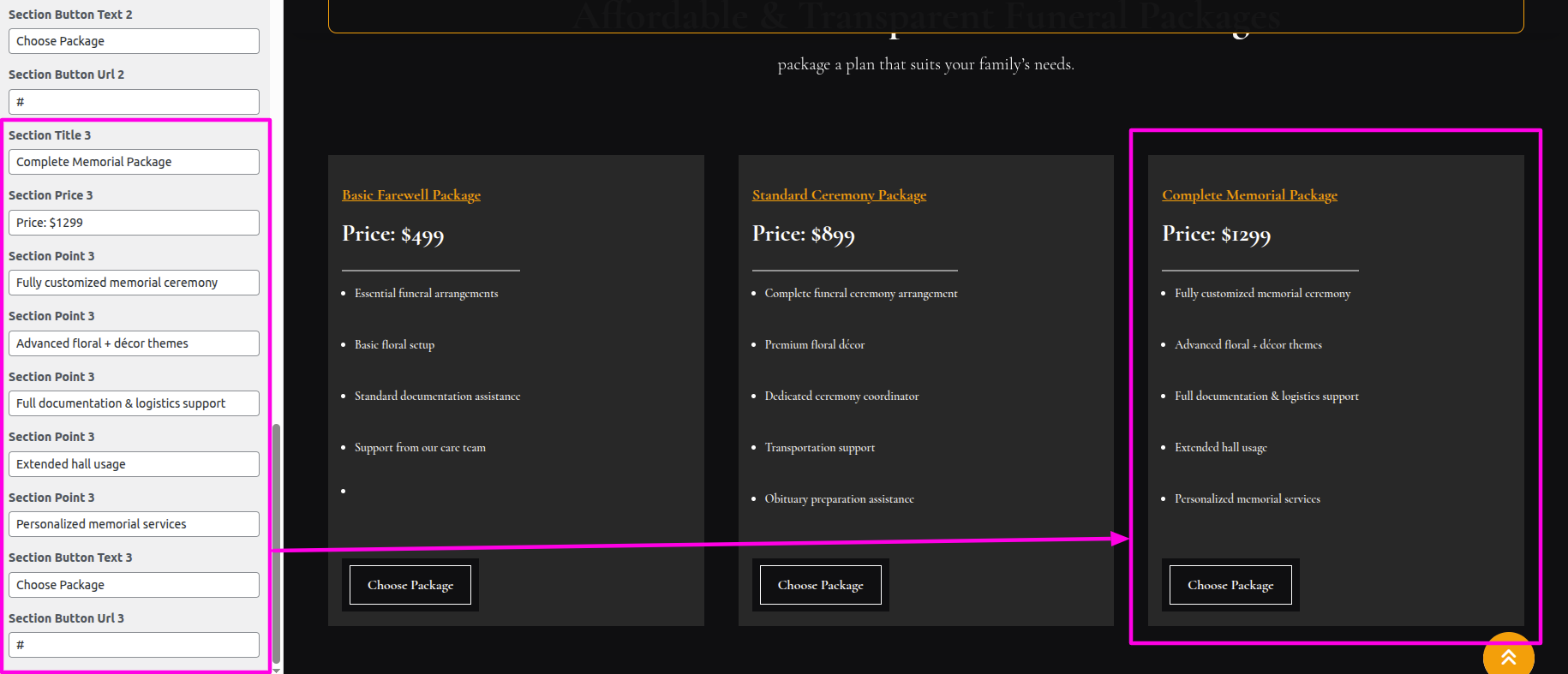Click the Section Button Url 2 field
This screenshot has height=674, width=1568.
(x=134, y=102)
